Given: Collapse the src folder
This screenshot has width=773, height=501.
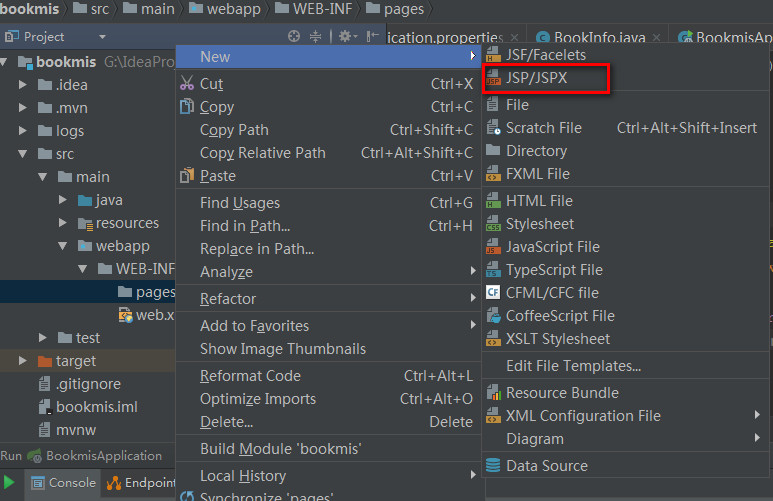Looking at the screenshot, I should coord(22,153).
